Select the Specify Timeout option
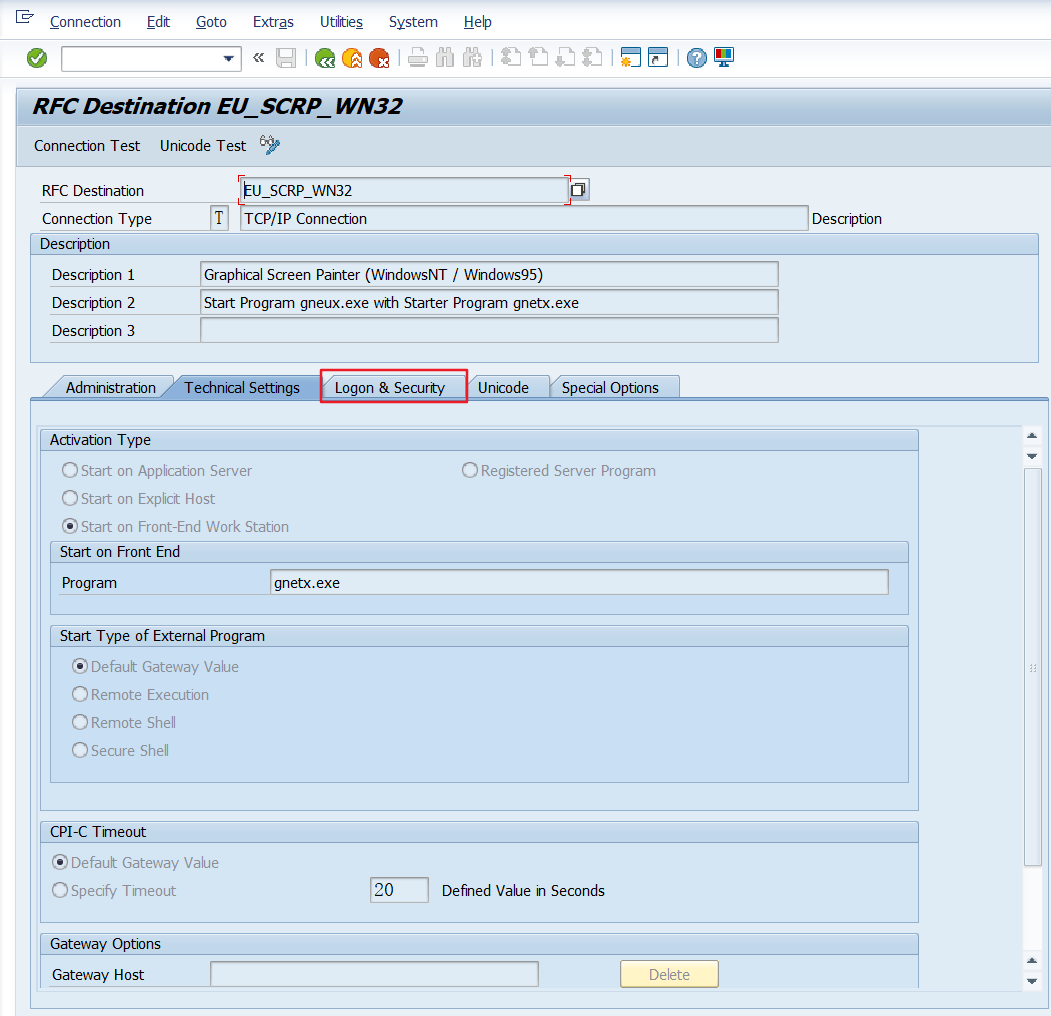Viewport: 1051px width, 1016px height. (59, 889)
